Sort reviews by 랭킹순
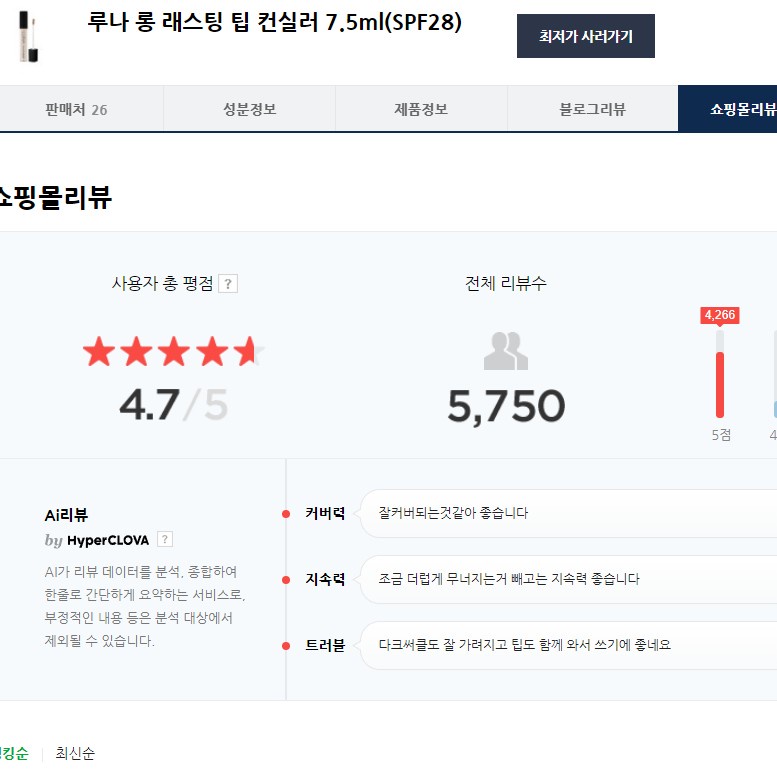This screenshot has width=777, height=777. point(14,754)
